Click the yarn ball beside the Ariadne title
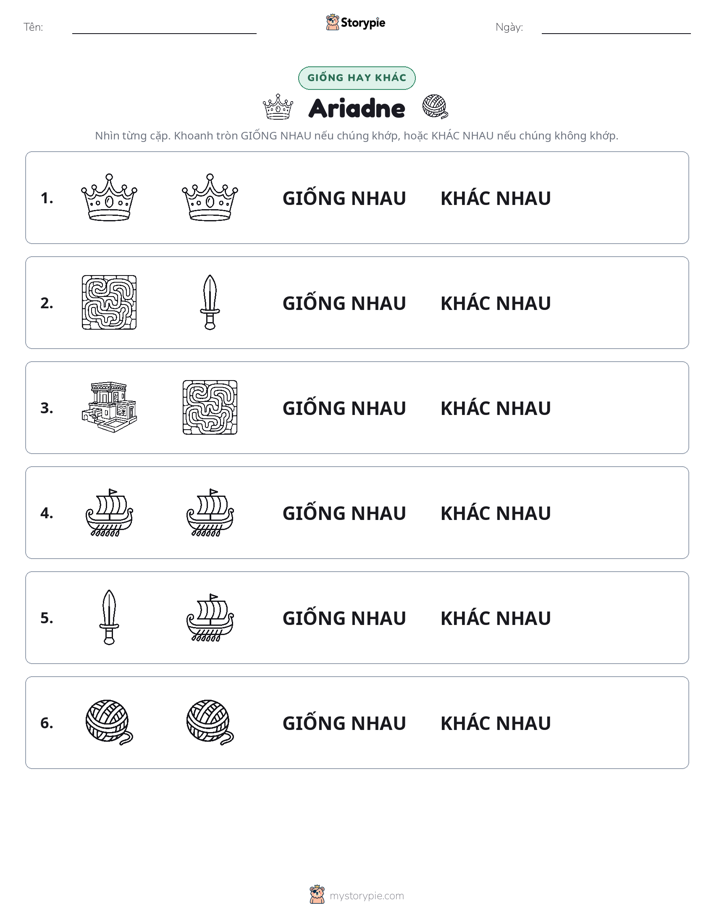Screen dimensions: 714x924 click(435, 107)
